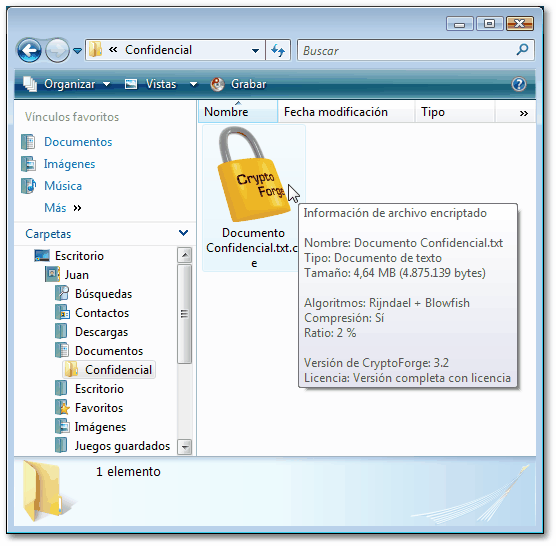Click the Documentos icon in favorites
This screenshot has height=546, width=556.
pyautogui.click(x=28, y=142)
